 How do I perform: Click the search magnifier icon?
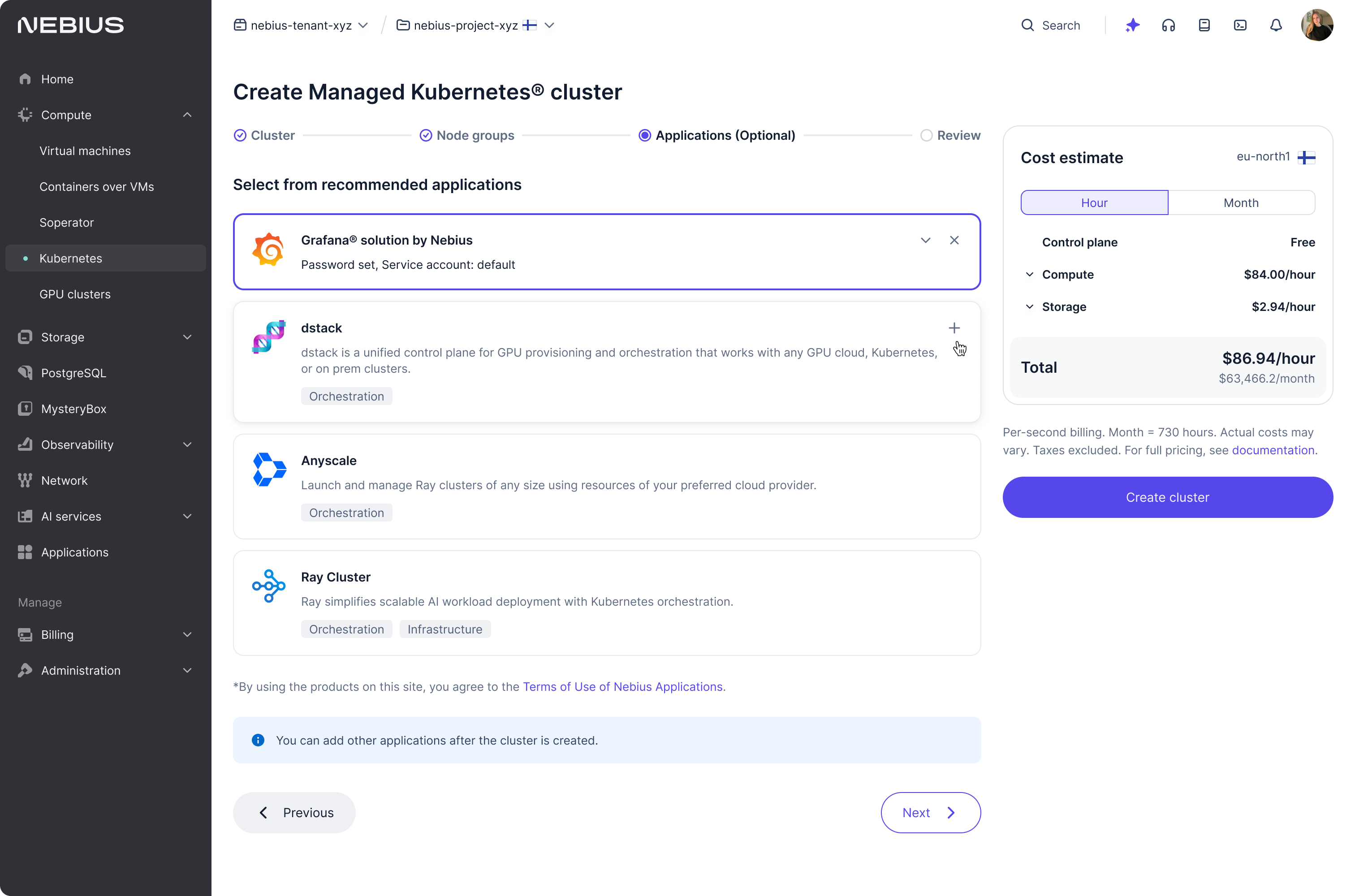(1027, 25)
